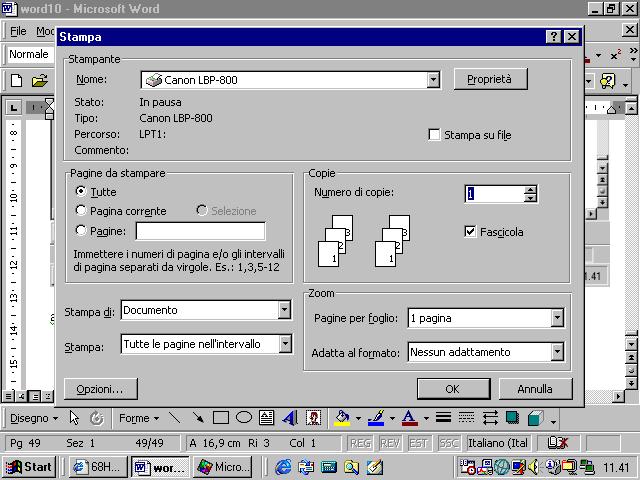640x480 pixels.
Task: Open 3-D settings cube icon
Action: point(535,418)
